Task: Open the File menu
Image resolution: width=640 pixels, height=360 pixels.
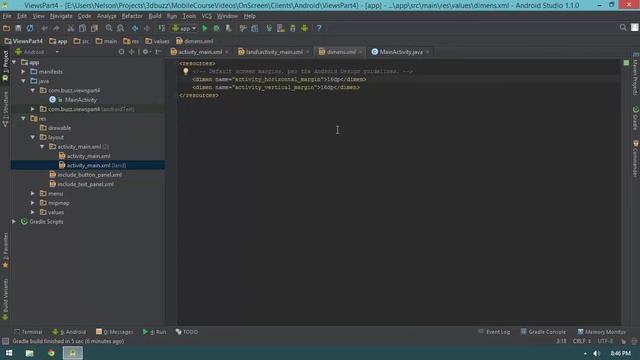Action: [7, 16]
